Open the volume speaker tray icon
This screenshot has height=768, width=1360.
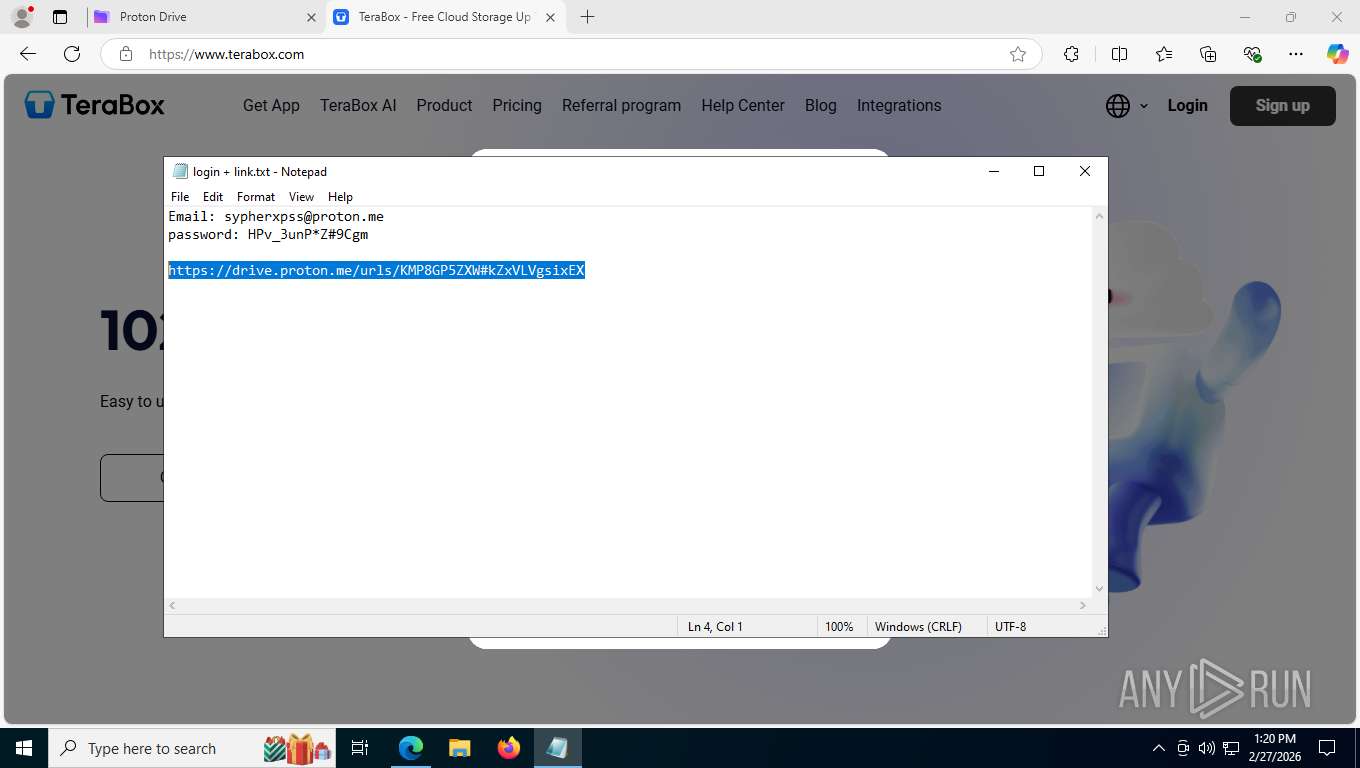coord(1207,748)
